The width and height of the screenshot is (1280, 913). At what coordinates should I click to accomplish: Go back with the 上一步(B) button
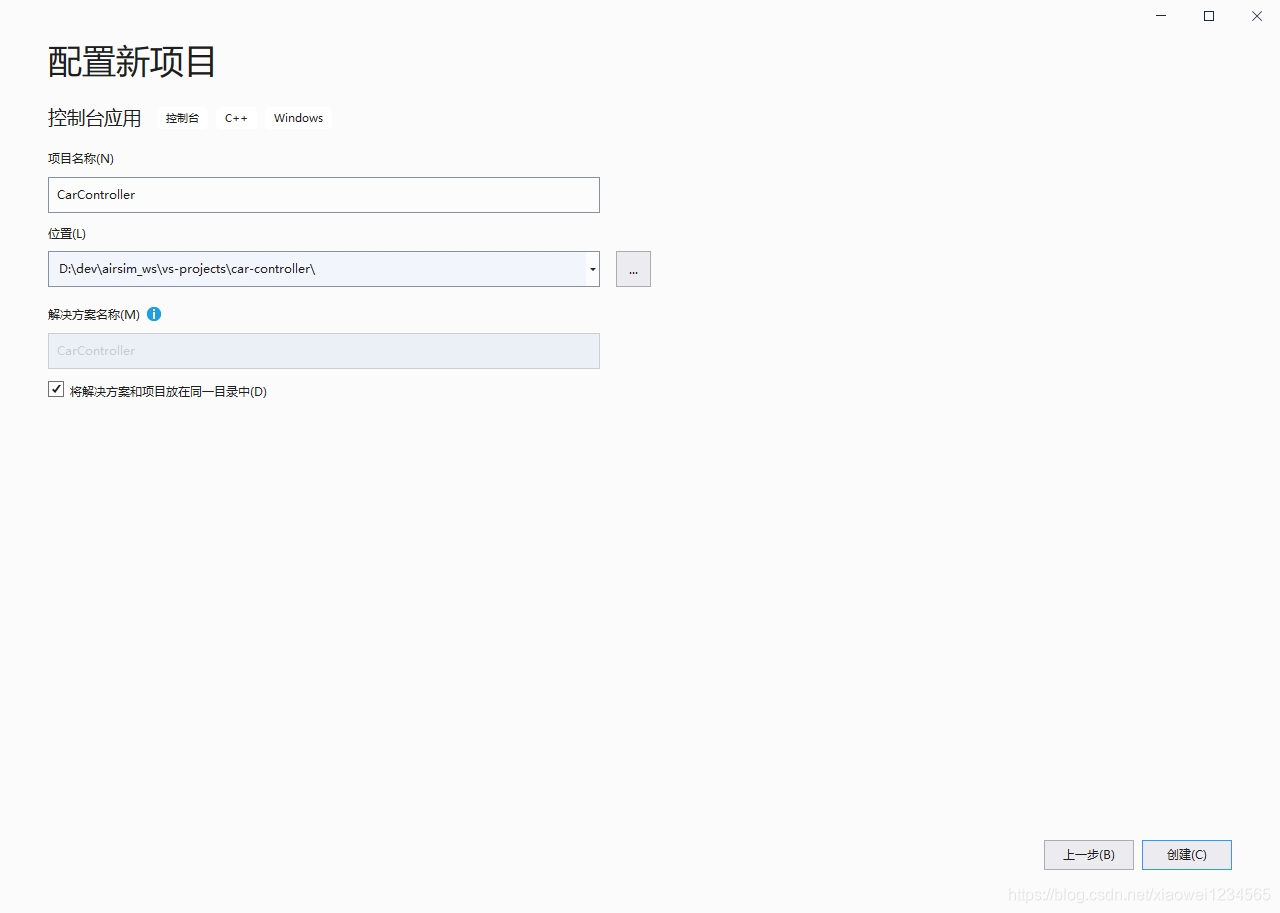pos(1089,855)
